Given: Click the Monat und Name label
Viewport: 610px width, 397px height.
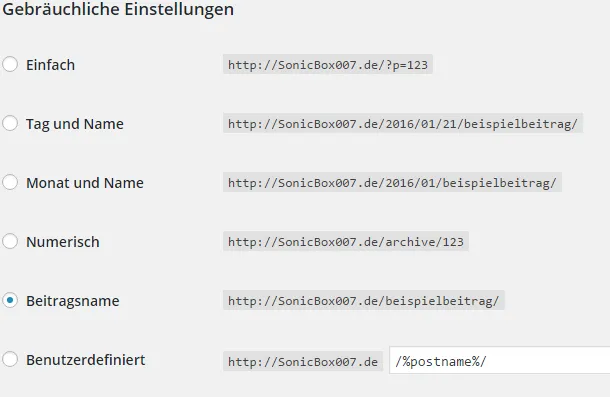Looking at the screenshot, I should tap(85, 183).
